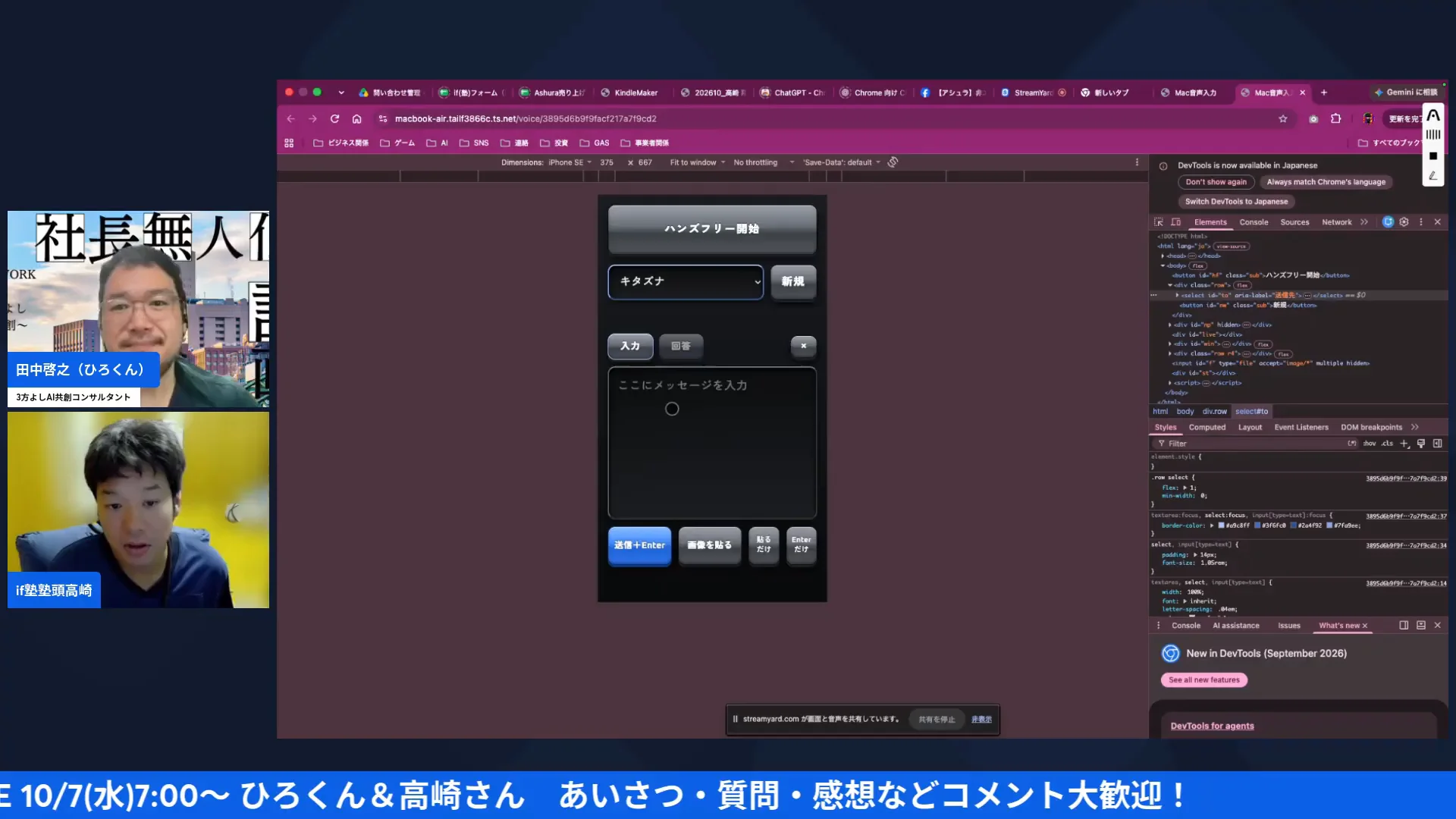Toggle drawer dock side icon
The height and width of the screenshot is (819, 1456).
tap(1404, 626)
